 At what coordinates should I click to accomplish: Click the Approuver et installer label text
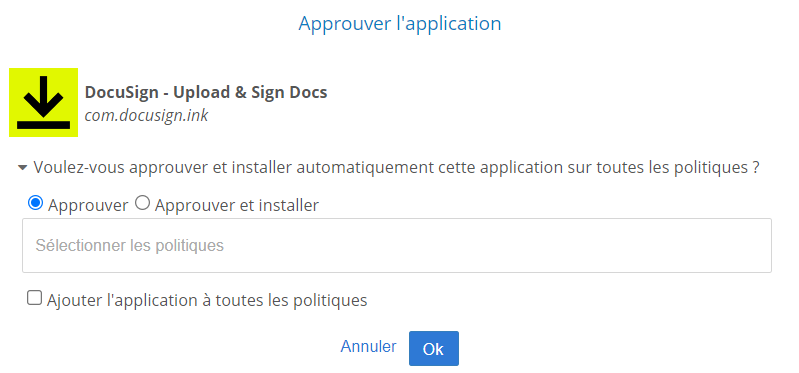[237, 205]
